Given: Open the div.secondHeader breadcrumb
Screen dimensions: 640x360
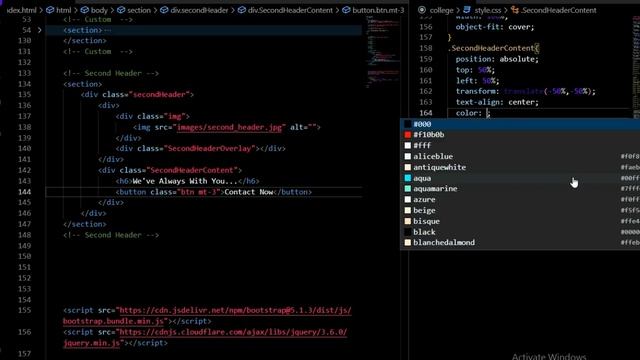Looking at the screenshot, I should coord(194,10).
